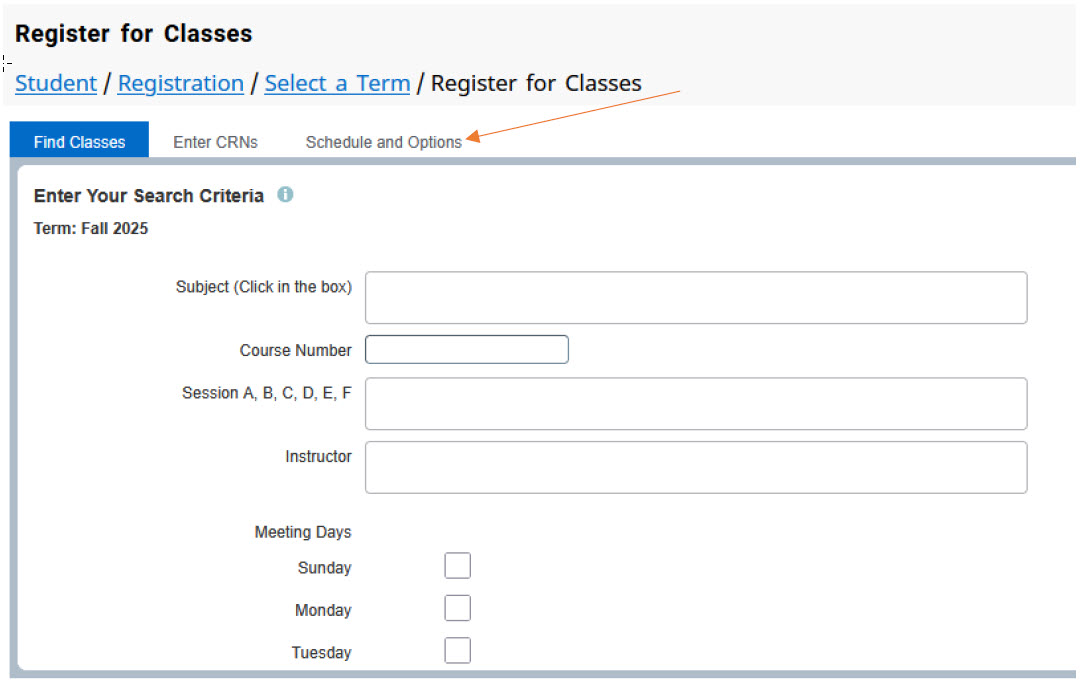The width and height of the screenshot is (1080, 690).
Task: Select the Tuesday checkbox
Action: [457, 650]
